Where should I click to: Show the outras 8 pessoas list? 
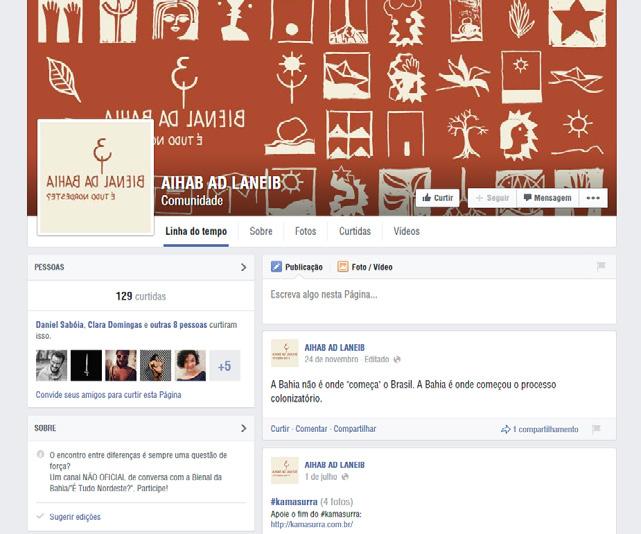pos(179,325)
